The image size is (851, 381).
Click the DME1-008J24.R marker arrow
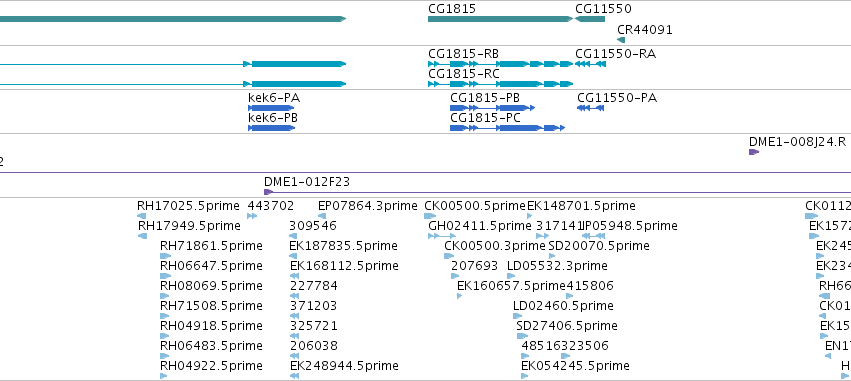pos(754,152)
